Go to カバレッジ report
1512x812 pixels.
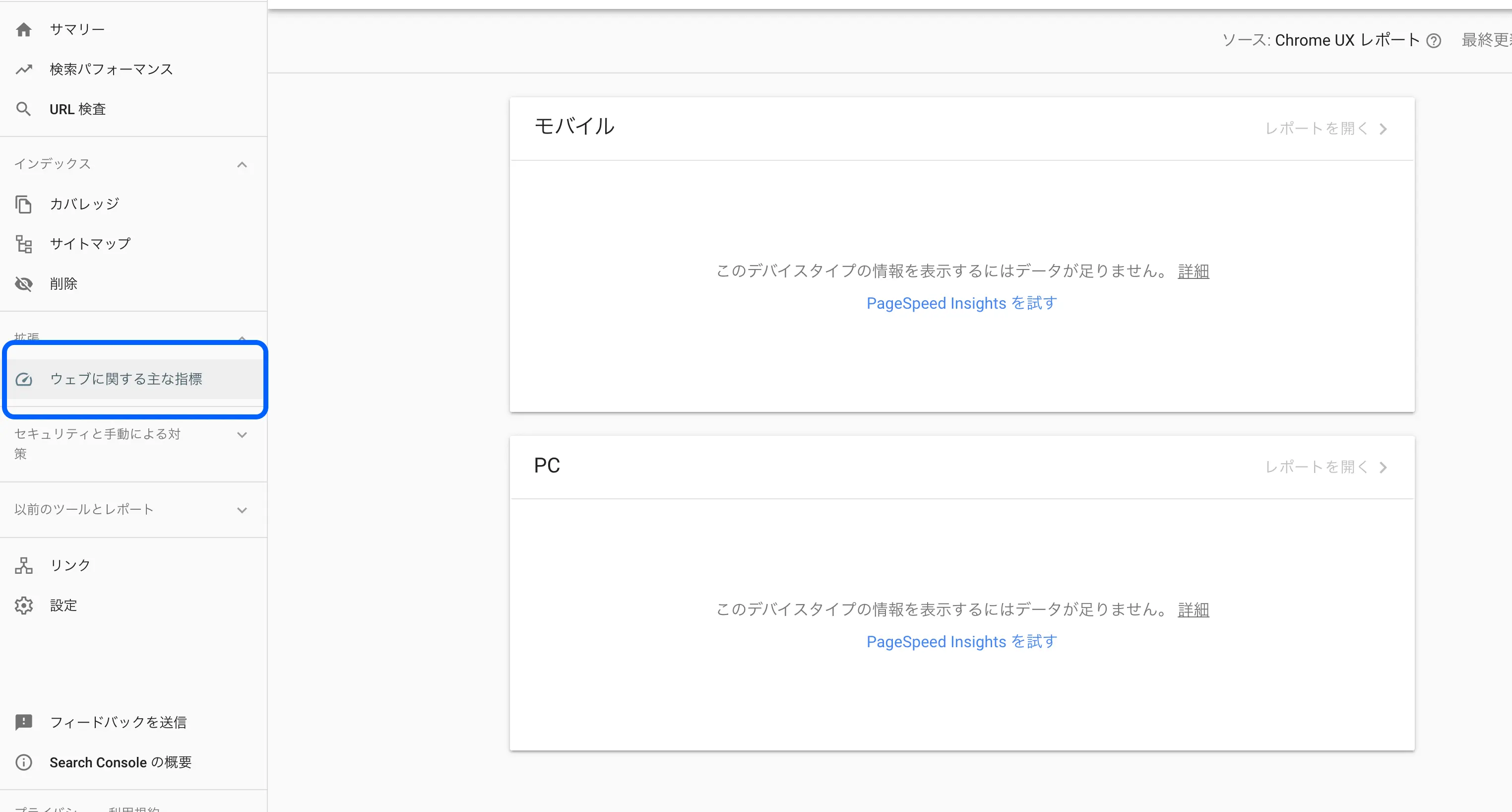pos(134,204)
